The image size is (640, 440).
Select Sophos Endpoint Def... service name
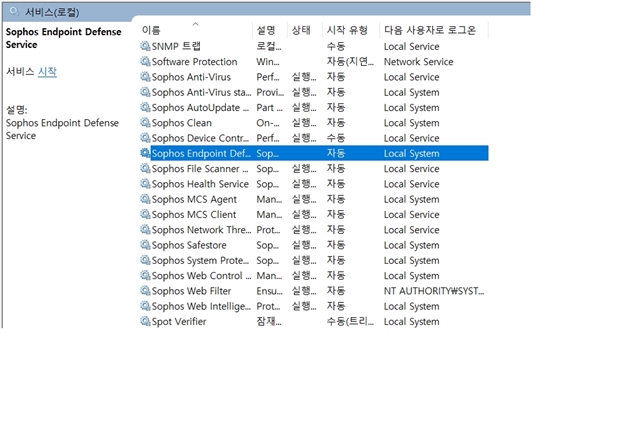[x=201, y=153]
